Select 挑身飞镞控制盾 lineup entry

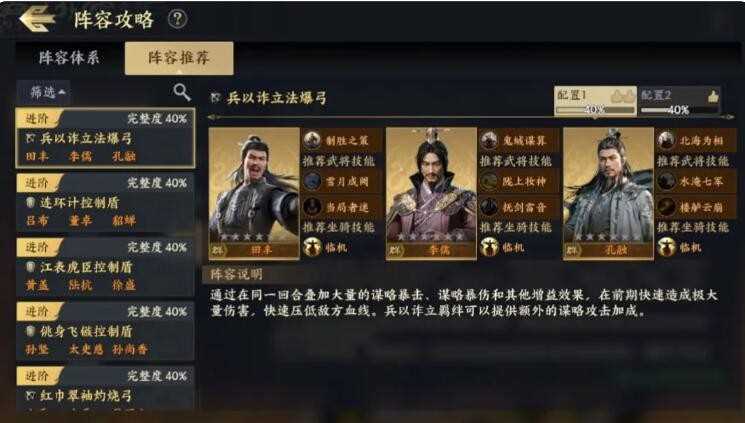tap(105, 331)
